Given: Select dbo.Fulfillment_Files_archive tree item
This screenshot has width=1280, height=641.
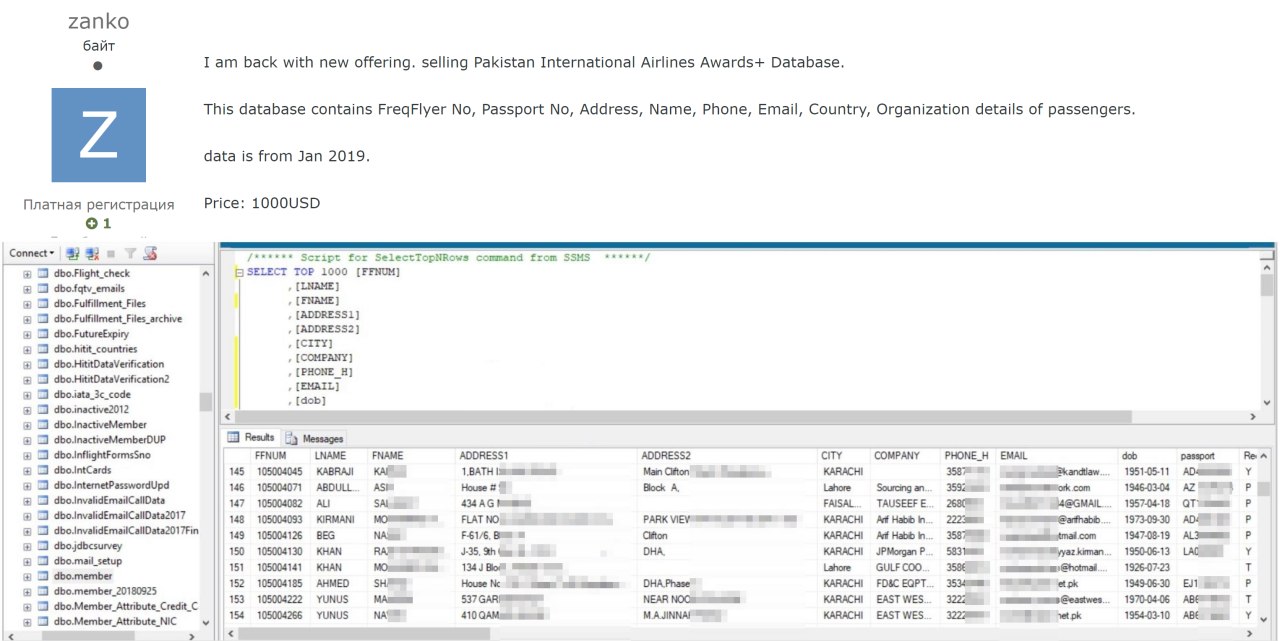Looking at the screenshot, I should pyautogui.click(x=118, y=319).
